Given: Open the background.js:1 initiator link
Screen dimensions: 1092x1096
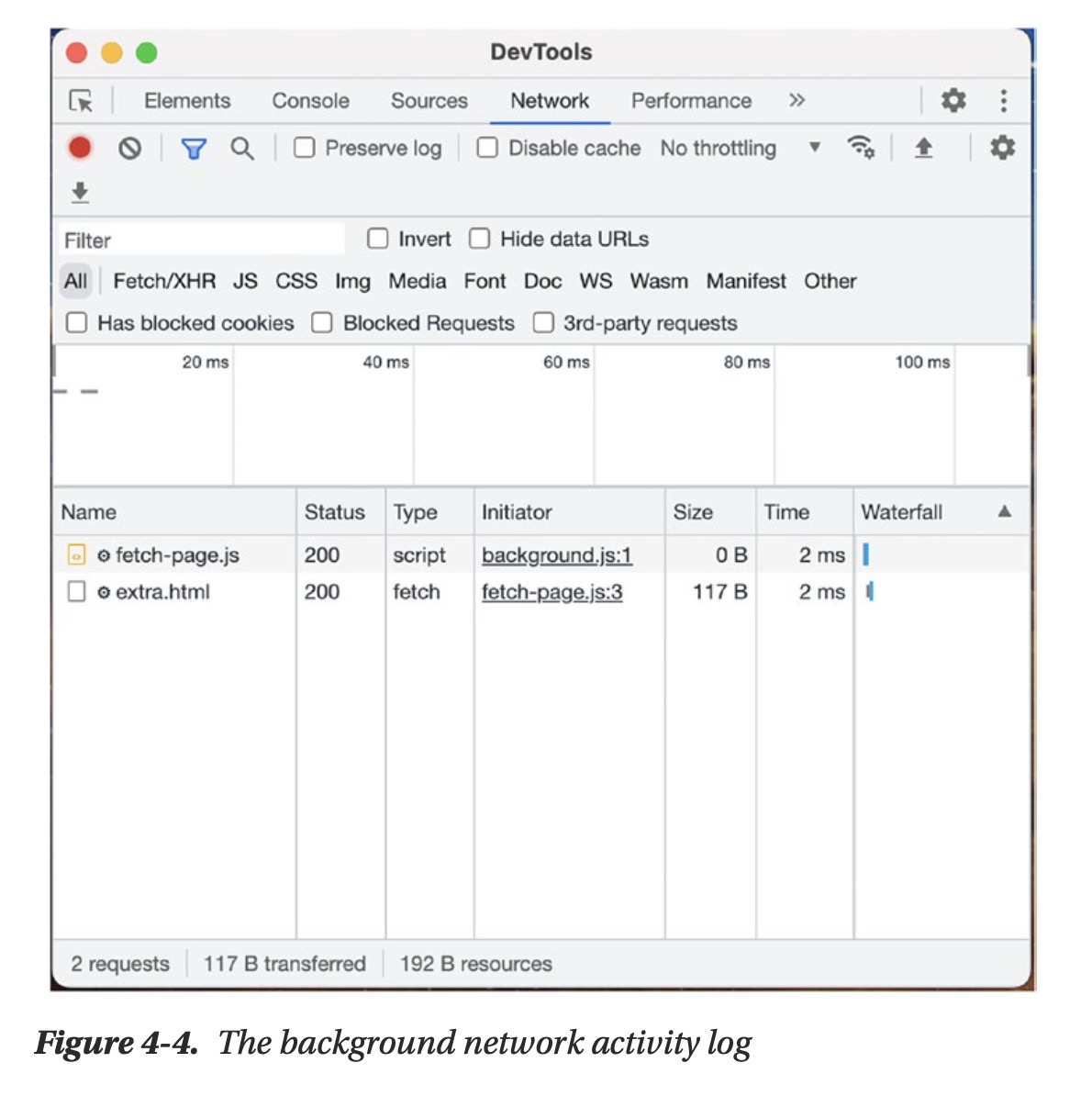Looking at the screenshot, I should click(x=556, y=555).
